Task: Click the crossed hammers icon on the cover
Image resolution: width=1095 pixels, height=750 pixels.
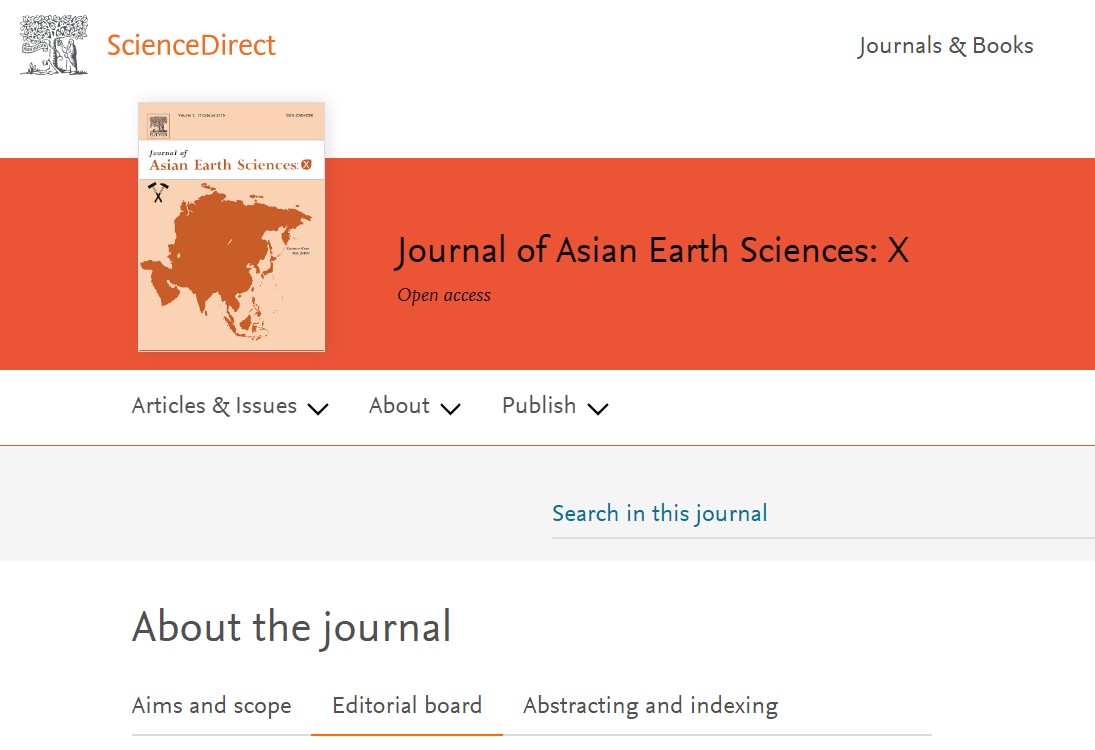Action: tap(159, 192)
